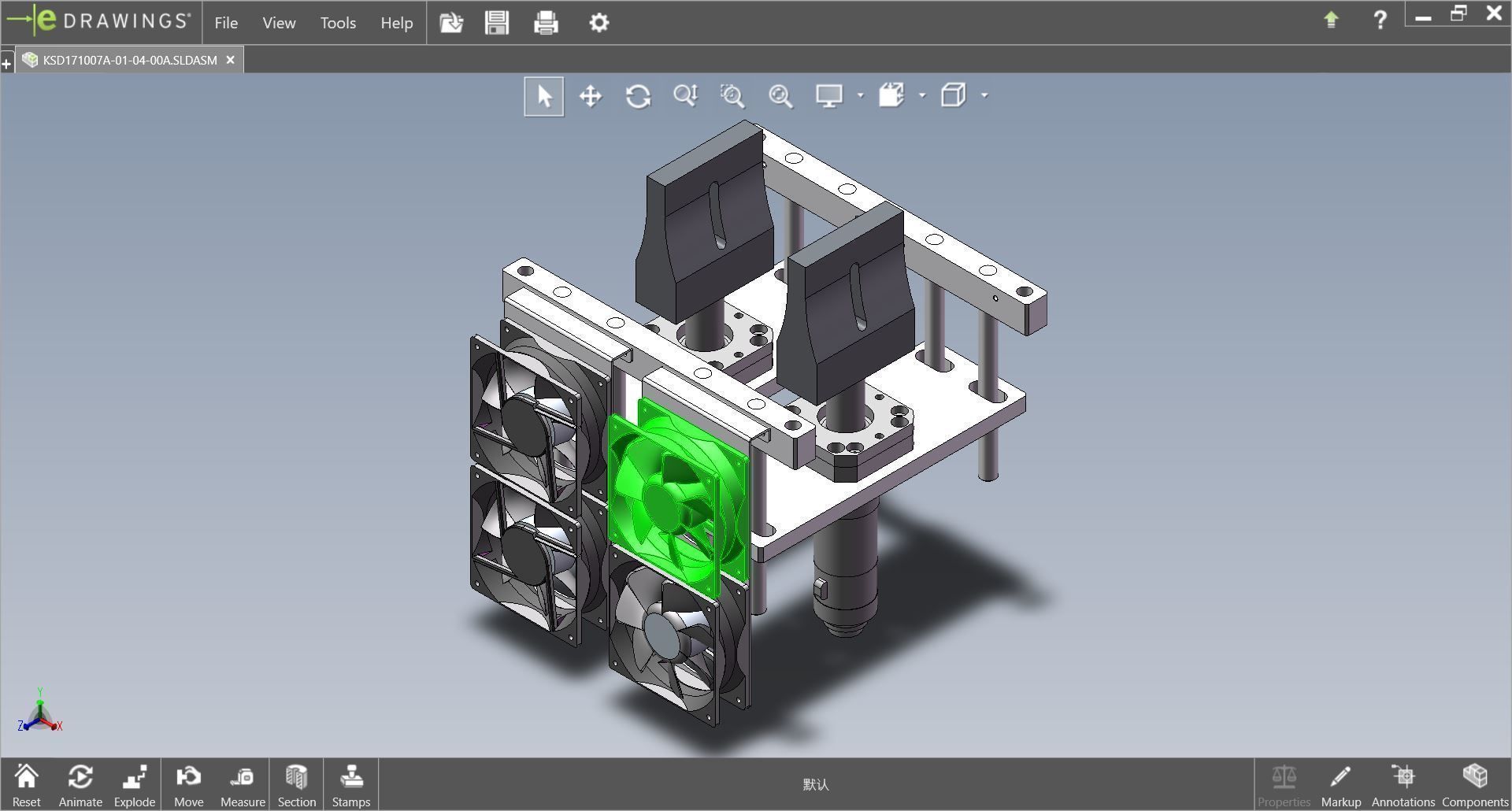The height and width of the screenshot is (811, 1512).
Task: Open the Section tool
Action: coord(296,784)
